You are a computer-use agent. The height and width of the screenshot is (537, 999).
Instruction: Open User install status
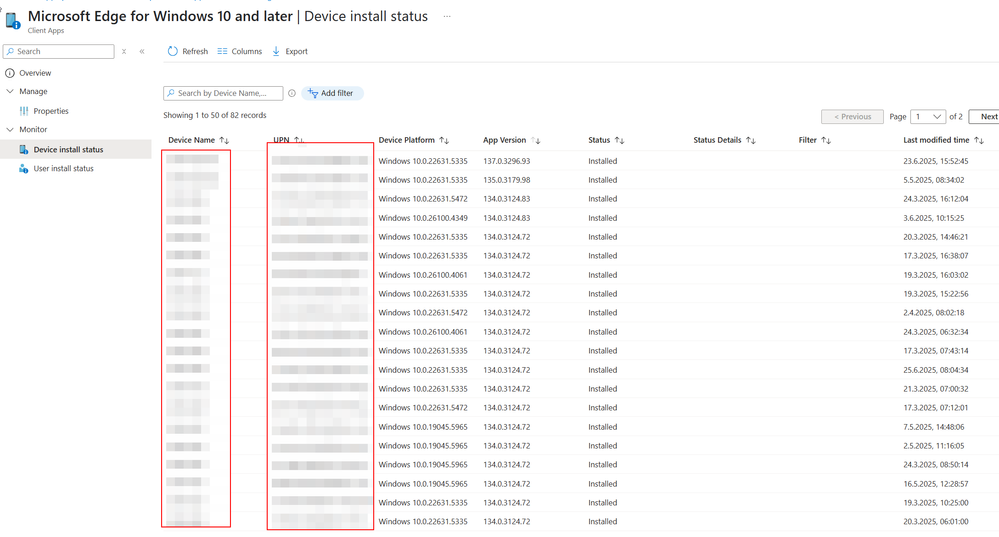[x=64, y=168]
